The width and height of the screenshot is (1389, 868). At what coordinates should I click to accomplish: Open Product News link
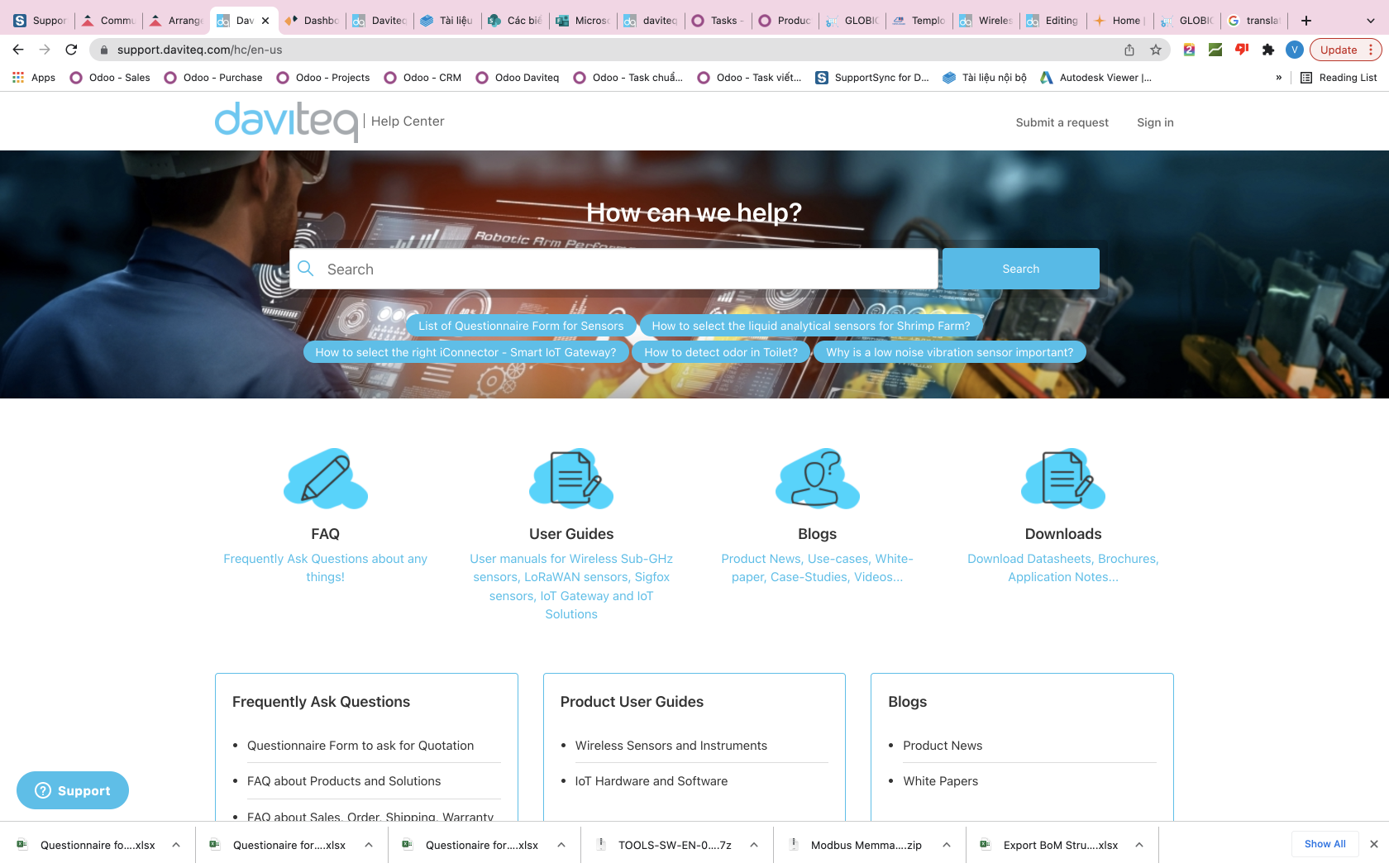[943, 746]
